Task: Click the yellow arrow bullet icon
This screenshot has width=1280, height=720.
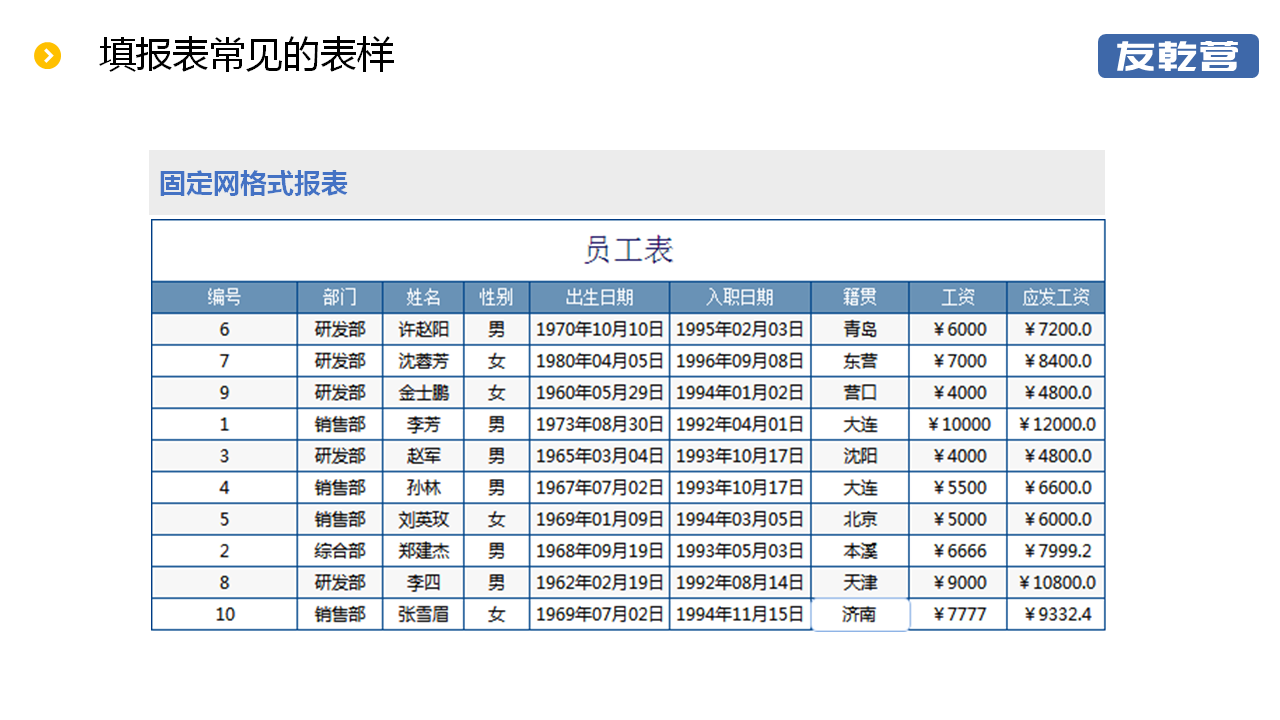Action: [48, 56]
